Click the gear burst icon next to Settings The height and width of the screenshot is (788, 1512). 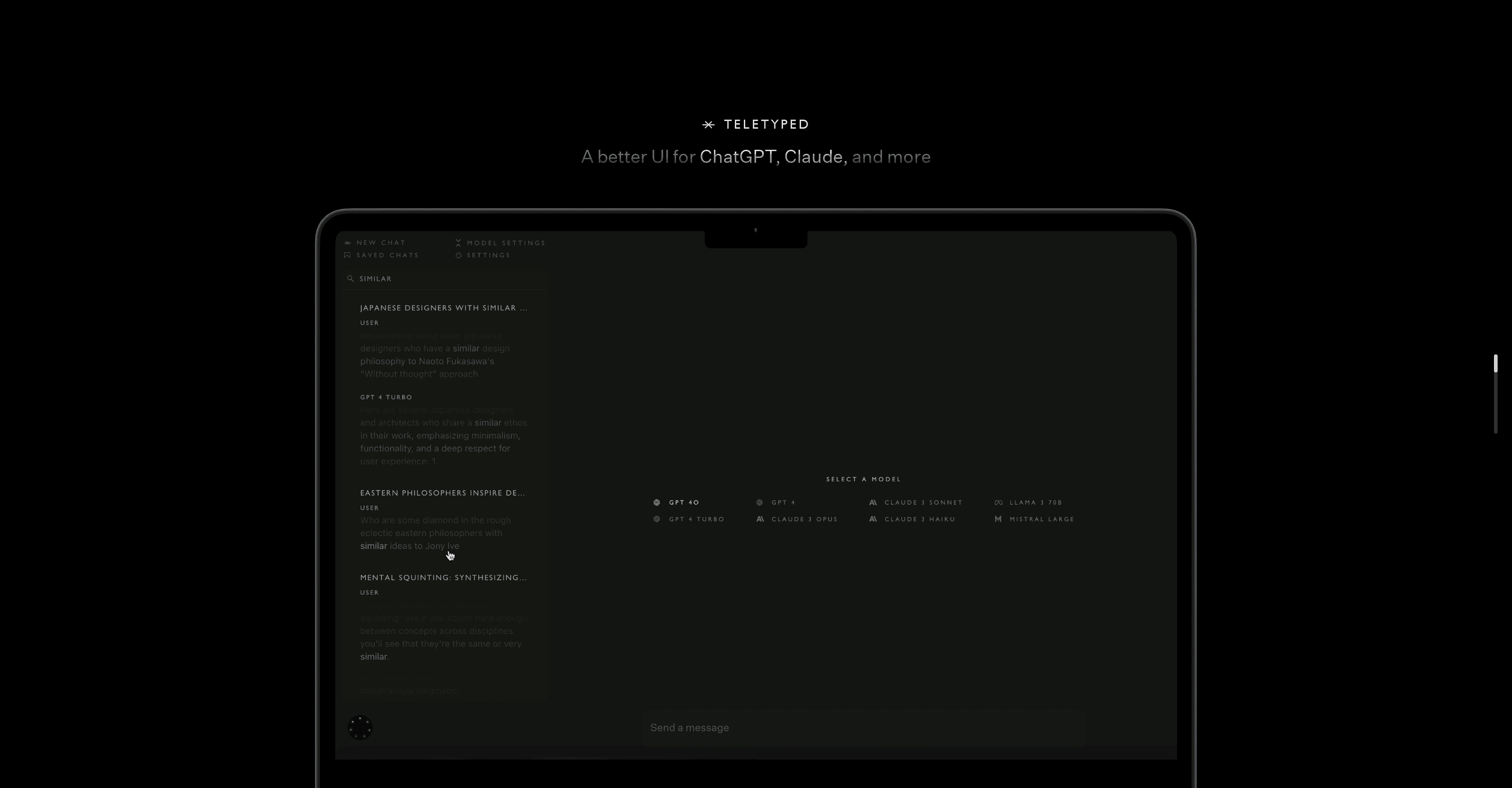(x=459, y=255)
